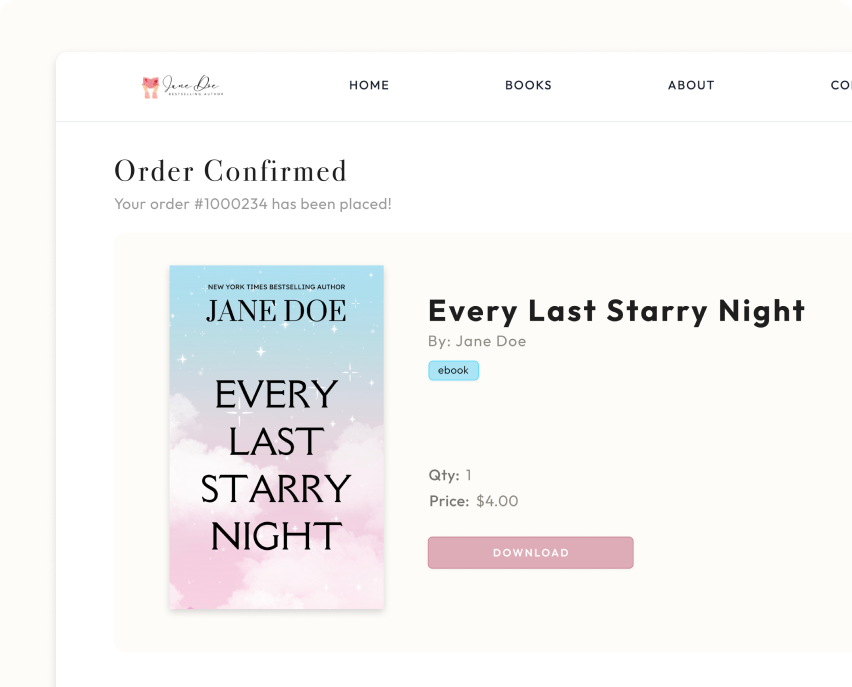Click the Qty value of 1
852x687 pixels.
[468, 475]
